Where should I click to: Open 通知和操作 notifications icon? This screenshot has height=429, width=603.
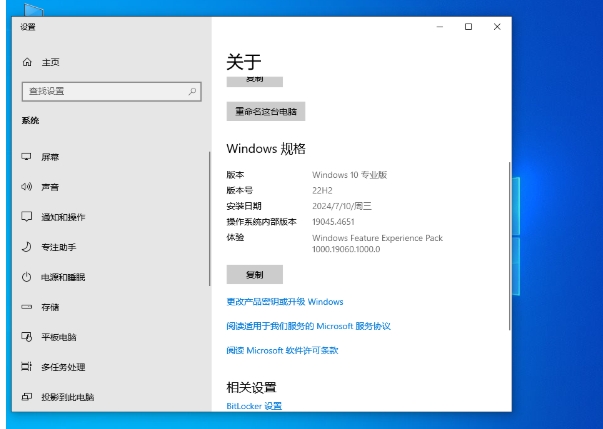27,217
